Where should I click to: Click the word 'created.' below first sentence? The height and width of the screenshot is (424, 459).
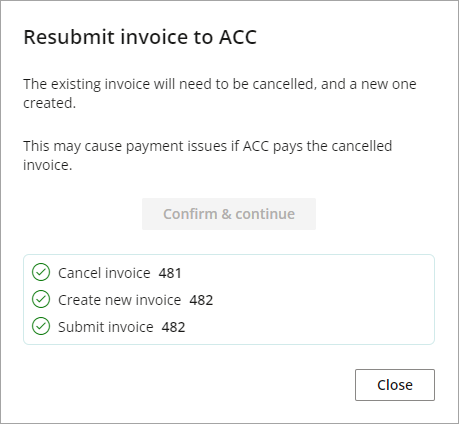pos(50,103)
